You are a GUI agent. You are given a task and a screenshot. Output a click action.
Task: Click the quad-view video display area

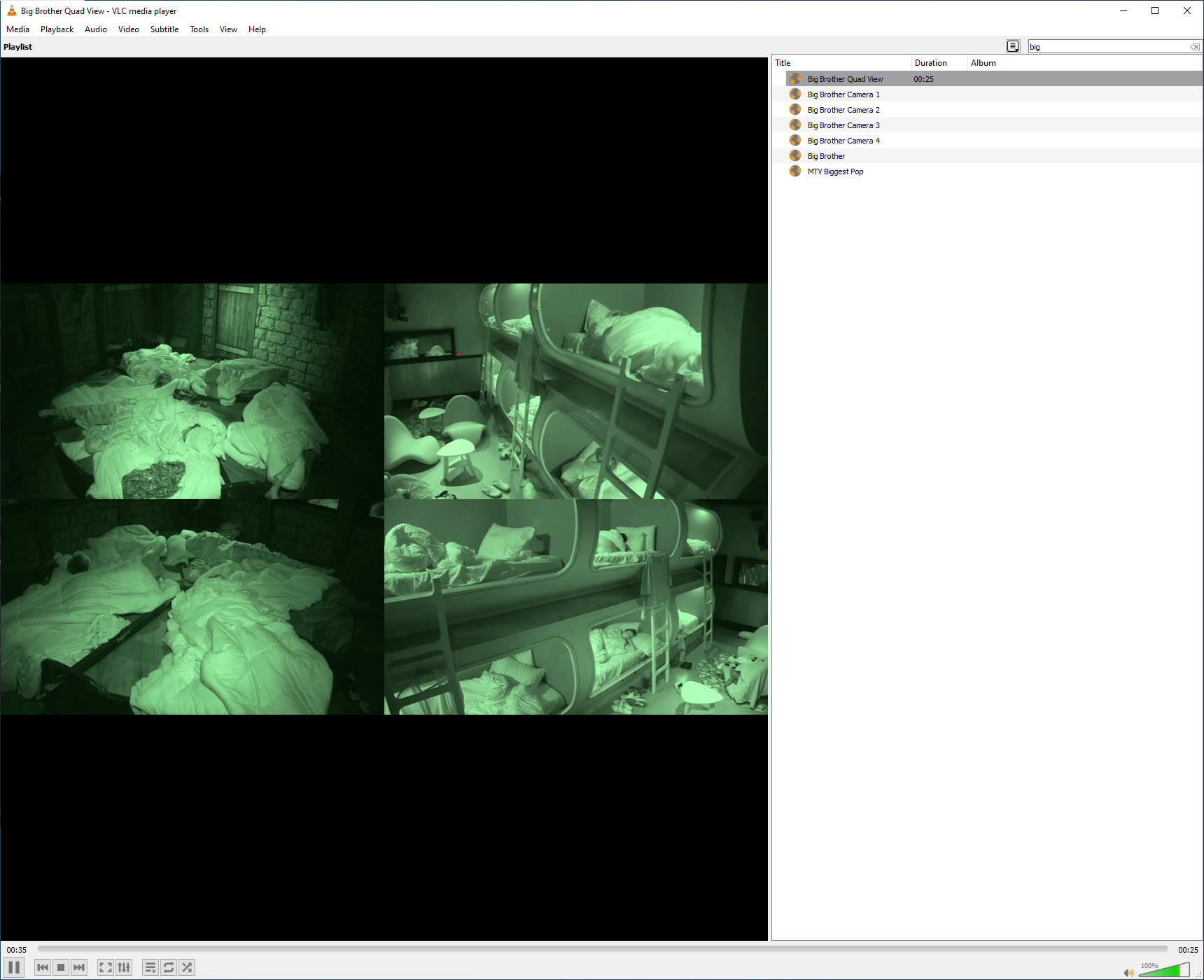(x=384, y=499)
